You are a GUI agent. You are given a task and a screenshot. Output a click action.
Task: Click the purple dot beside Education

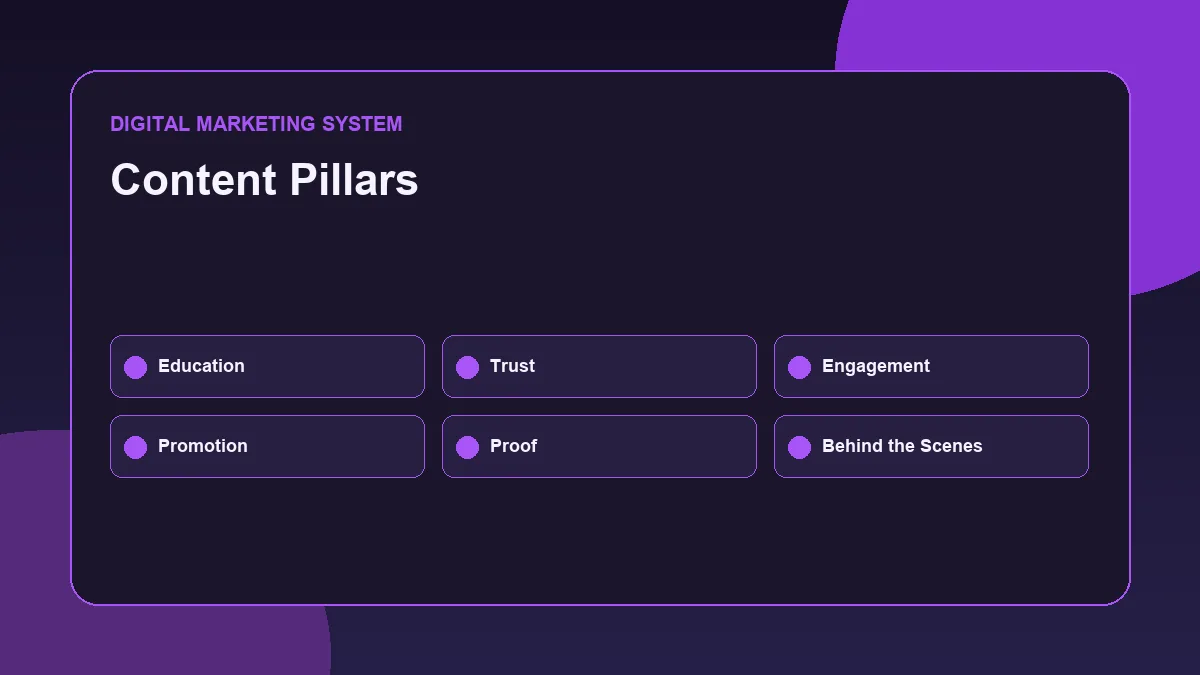[135, 367]
